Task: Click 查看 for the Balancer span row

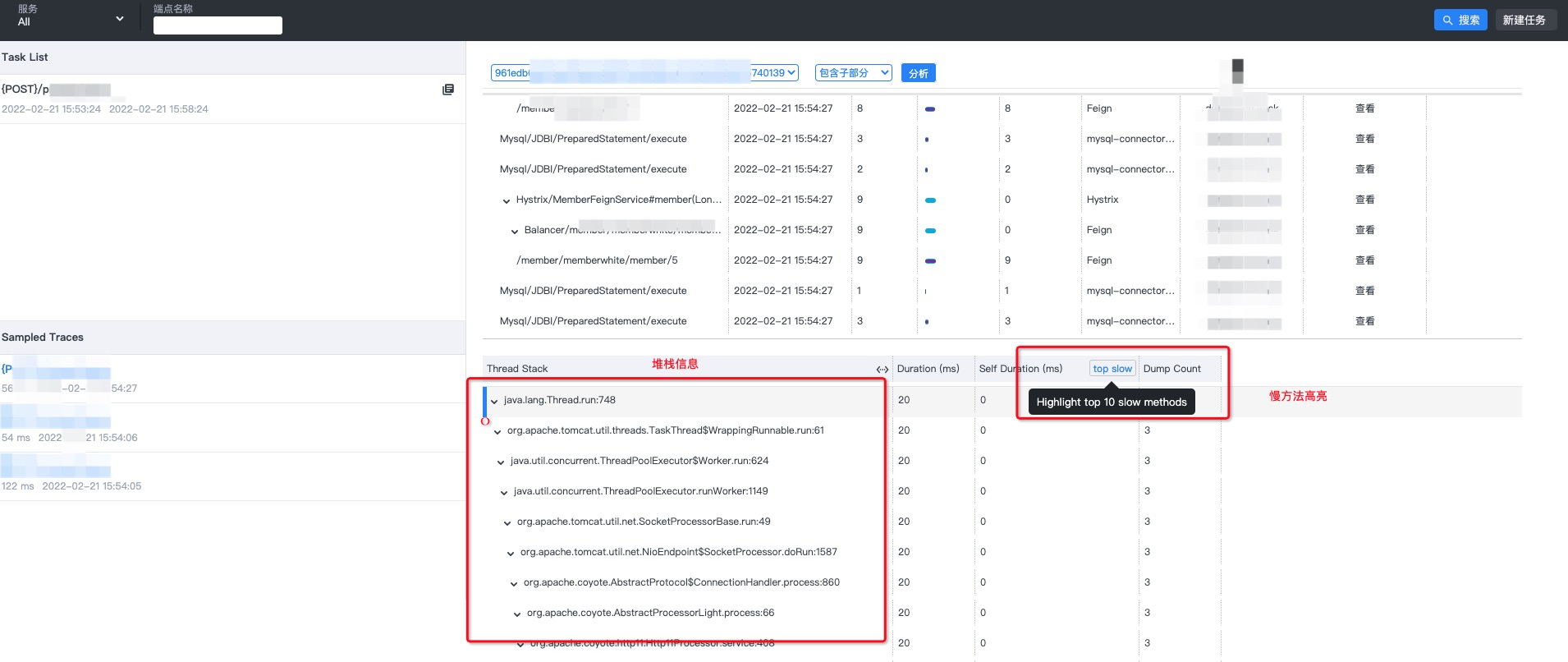Action: (1364, 230)
